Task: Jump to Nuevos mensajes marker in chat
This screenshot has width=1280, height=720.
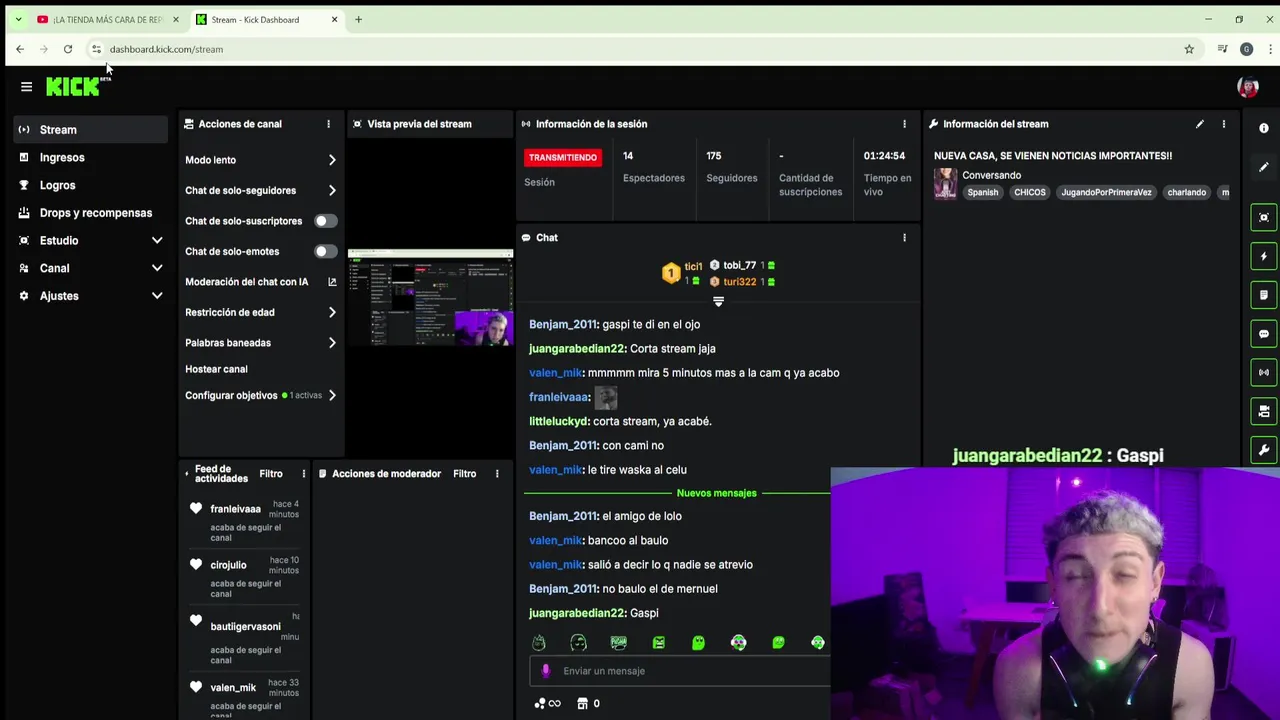Action: point(716,493)
